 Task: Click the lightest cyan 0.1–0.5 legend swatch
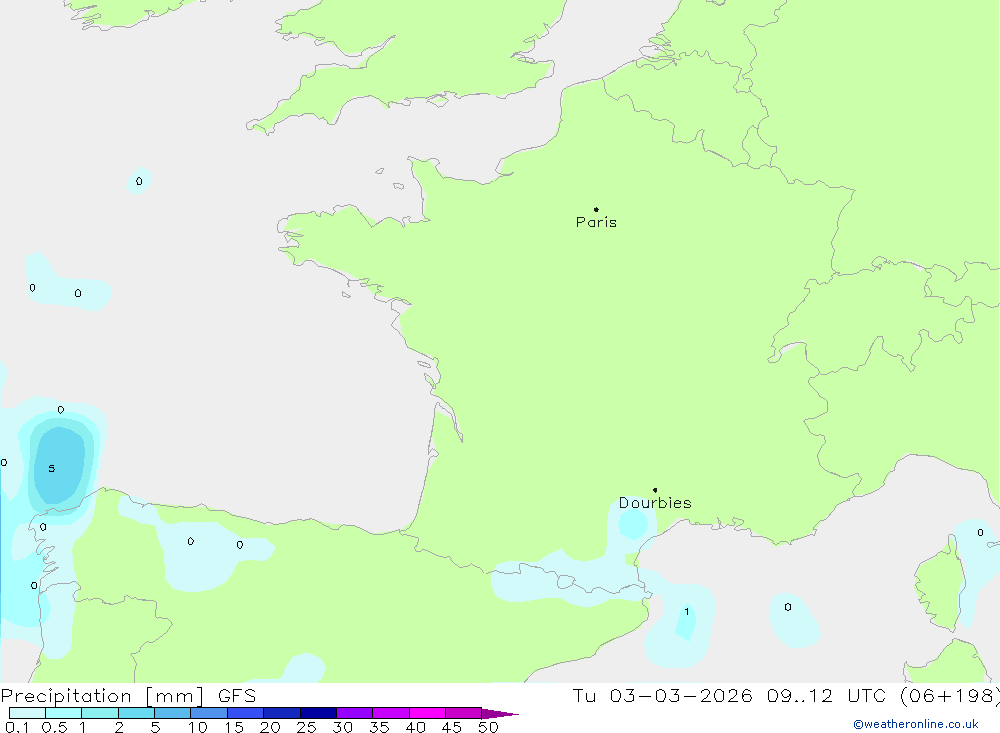tap(27, 713)
